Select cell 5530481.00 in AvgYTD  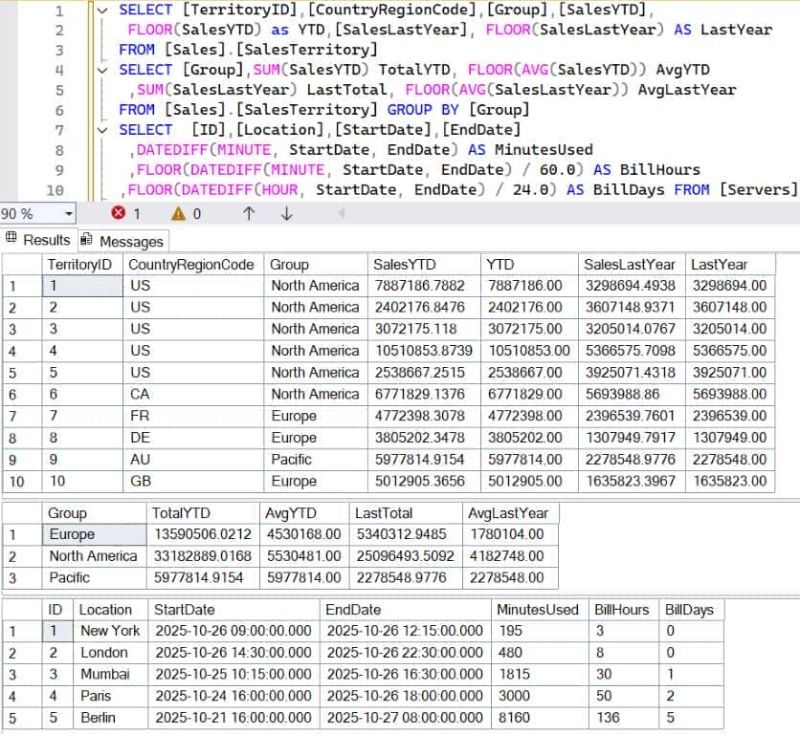(x=304, y=556)
